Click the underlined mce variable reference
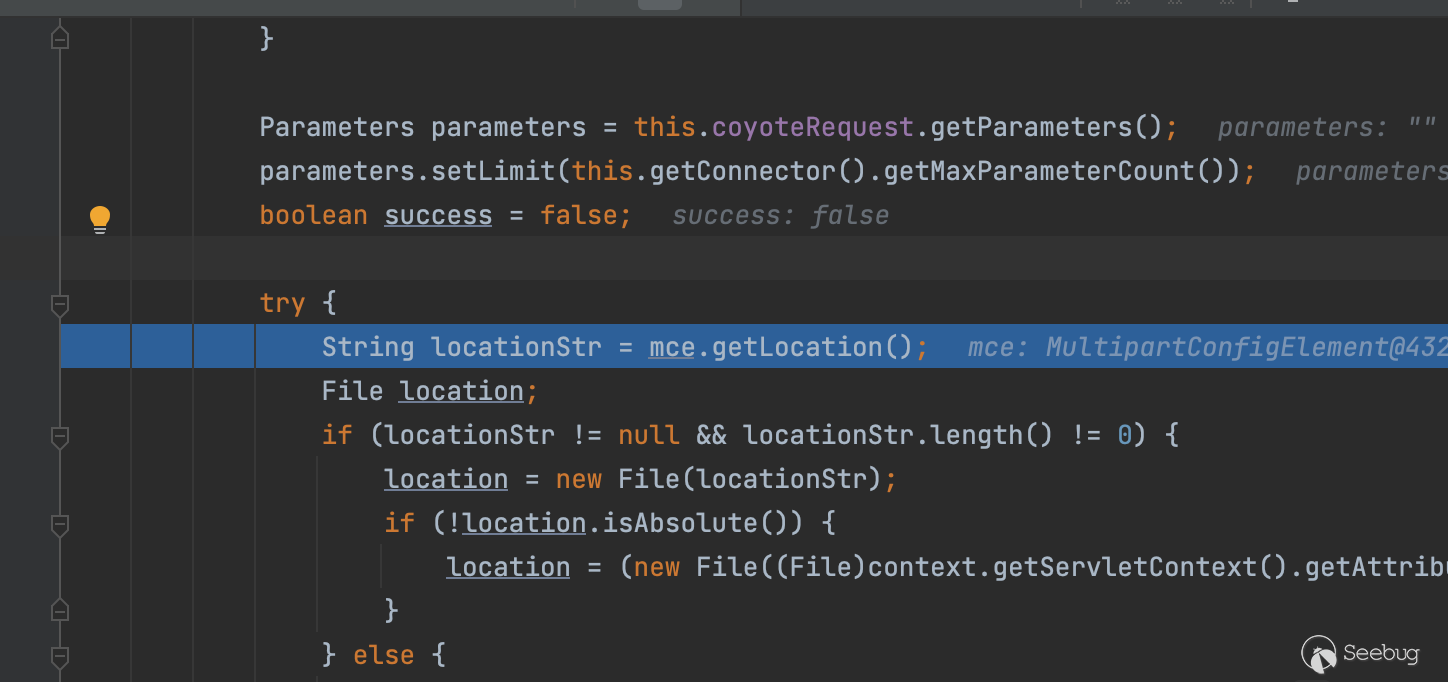1448x682 pixels. 671,348
